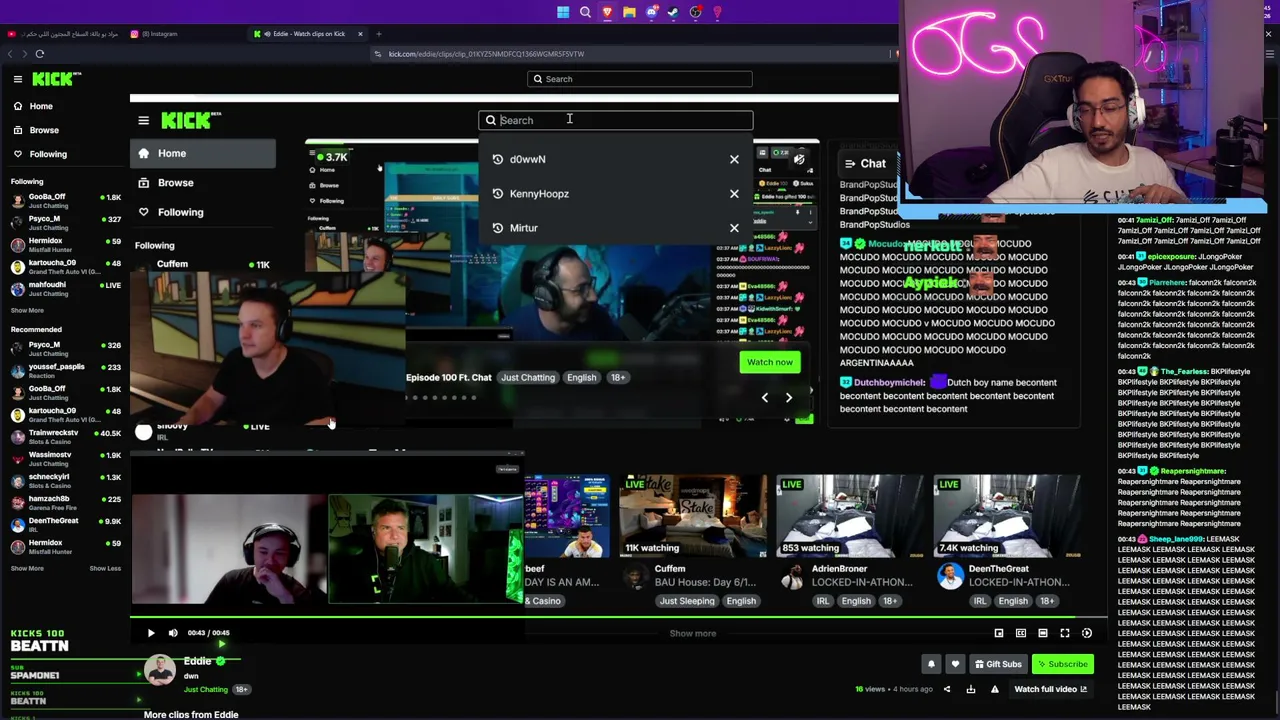Toggle theater mode on the clip player
1280x720 pixels.
click(1043, 633)
